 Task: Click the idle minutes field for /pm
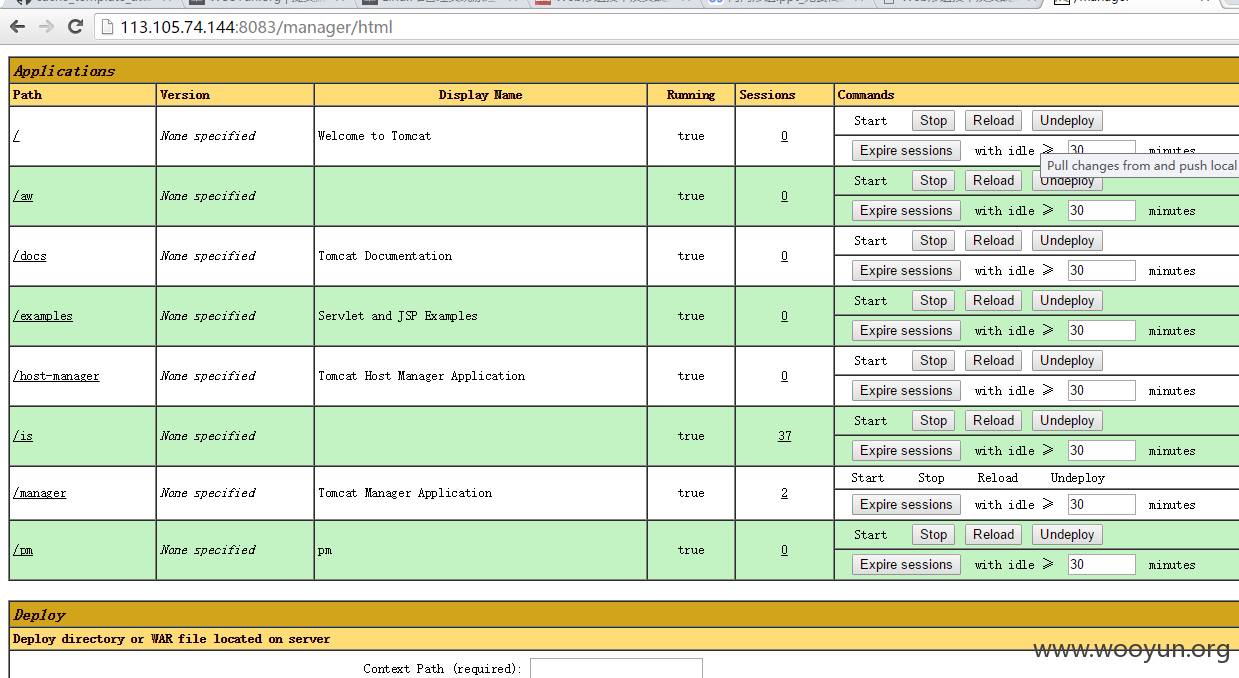tap(1101, 564)
